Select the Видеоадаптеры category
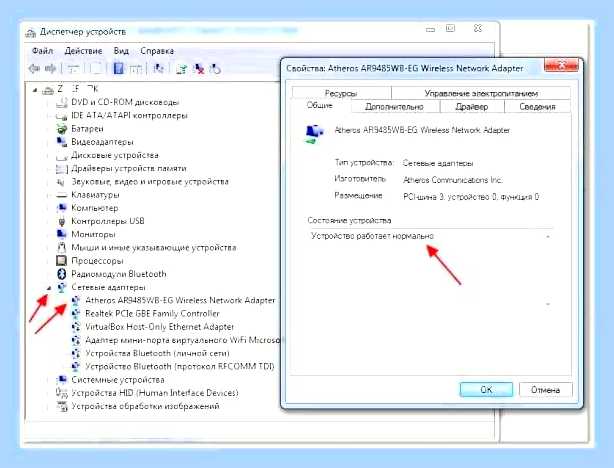 [x=102, y=142]
